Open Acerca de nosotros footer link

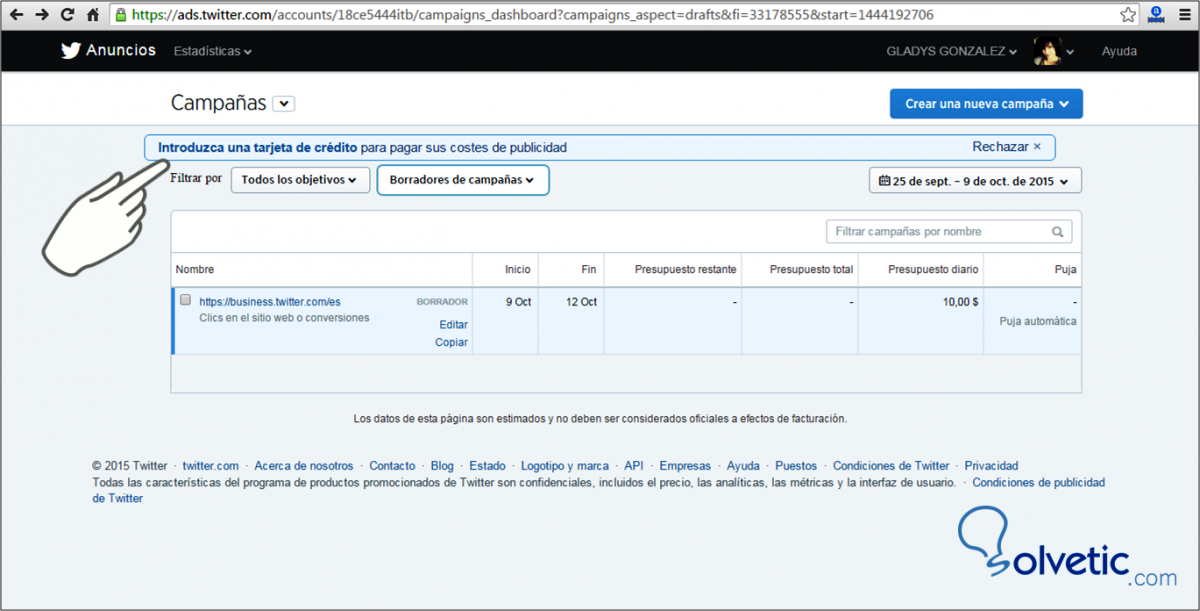[304, 466]
